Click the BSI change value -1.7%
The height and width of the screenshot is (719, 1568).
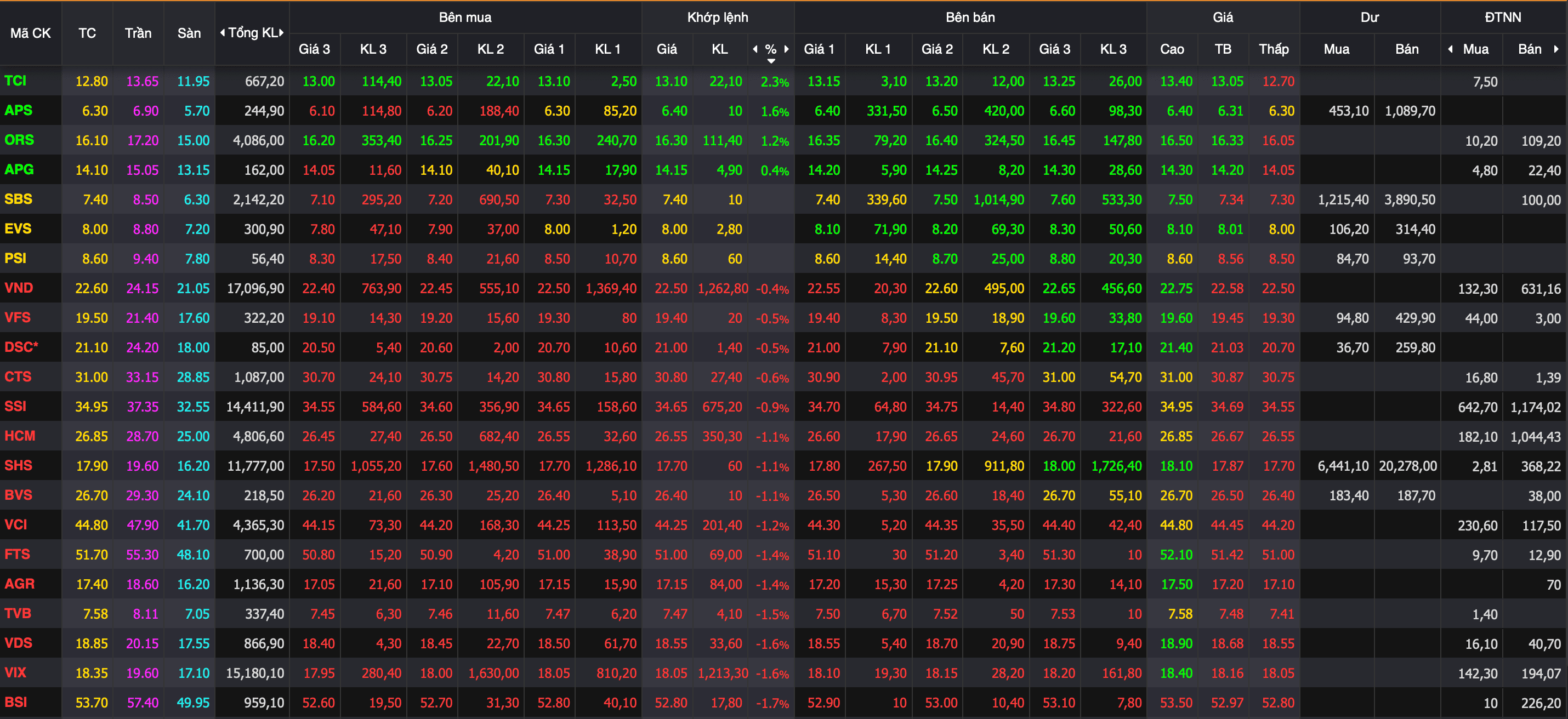(772, 703)
